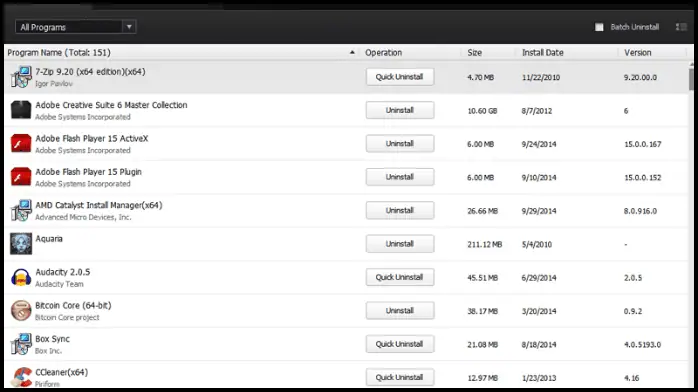Click the Adobe Creative Suite 6 icon
The image size is (698, 392).
(x=21, y=110)
